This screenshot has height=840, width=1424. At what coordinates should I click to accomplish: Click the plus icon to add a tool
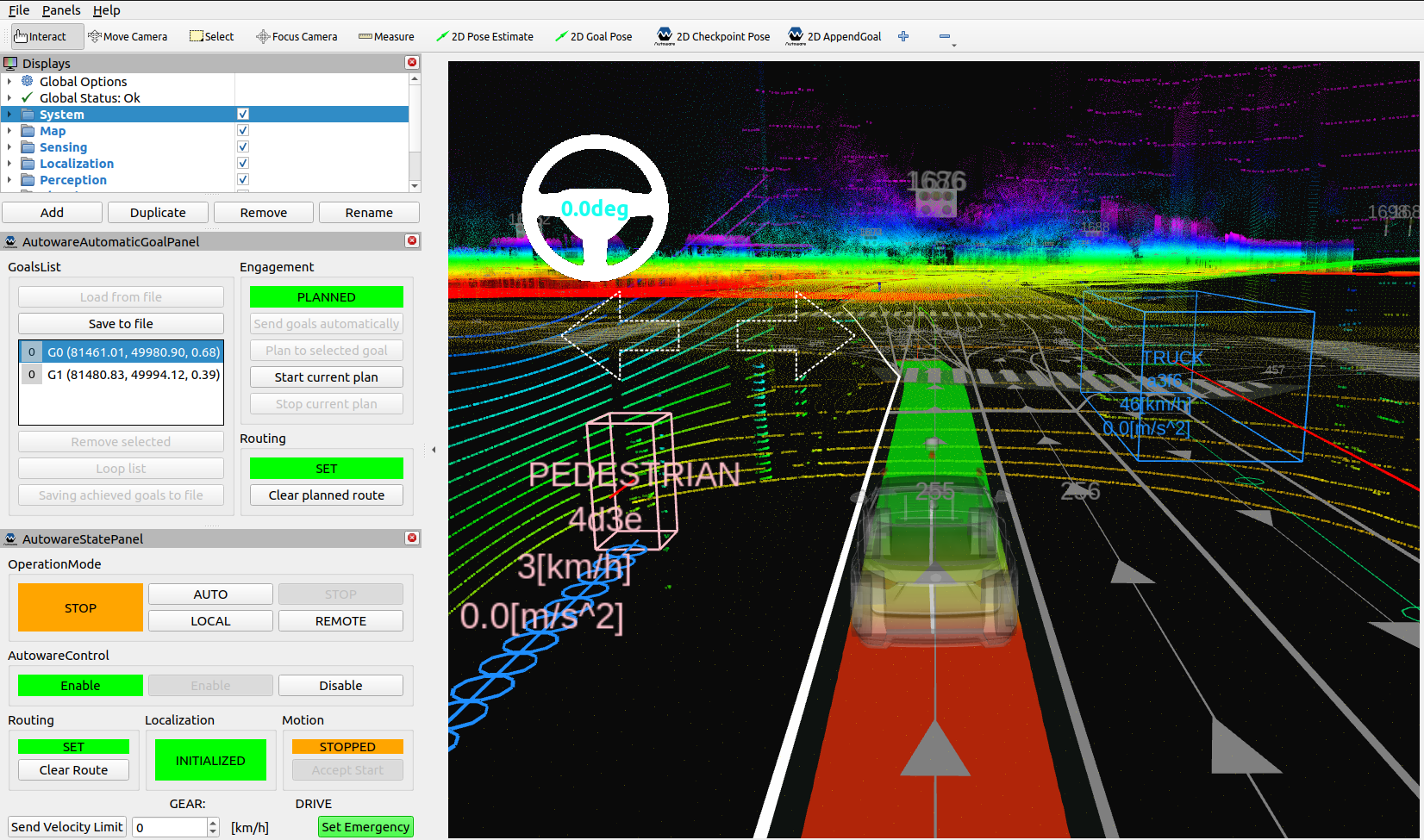(903, 36)
